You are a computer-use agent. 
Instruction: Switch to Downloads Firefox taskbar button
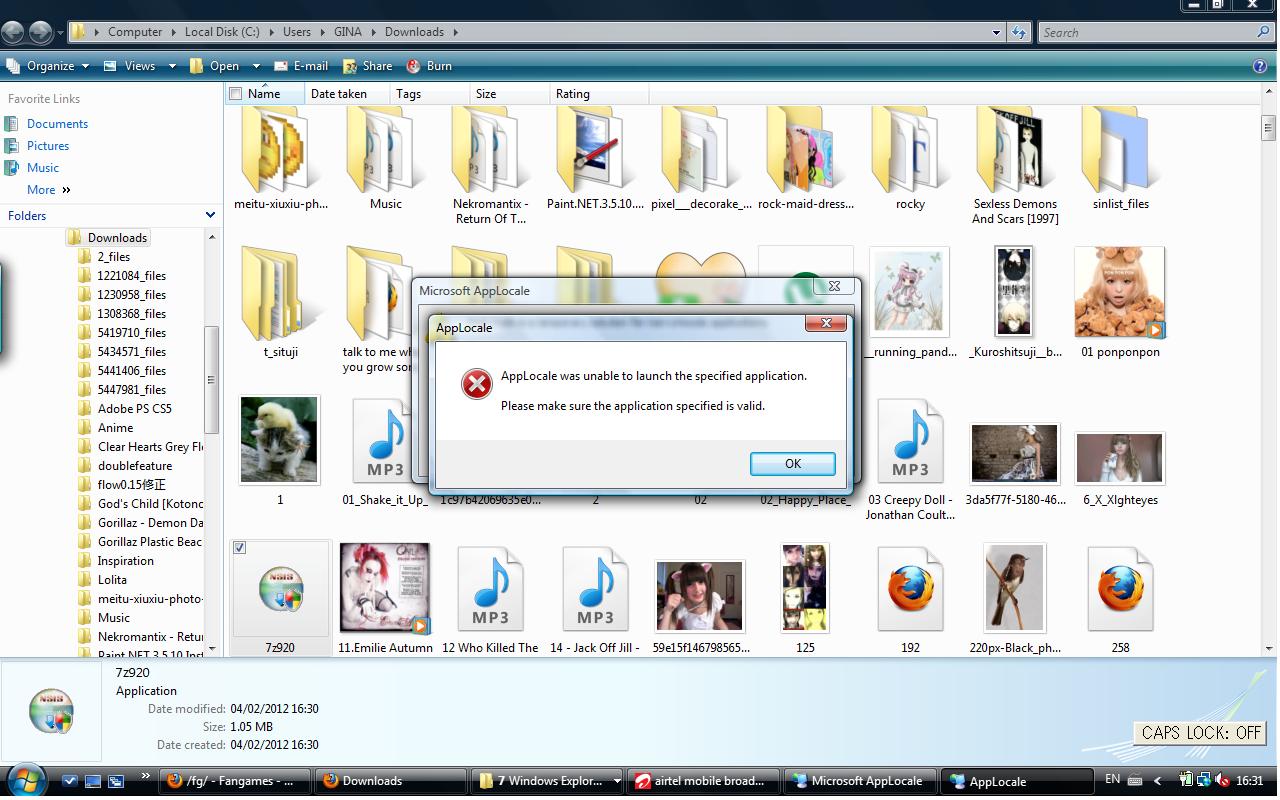[391, 781]
